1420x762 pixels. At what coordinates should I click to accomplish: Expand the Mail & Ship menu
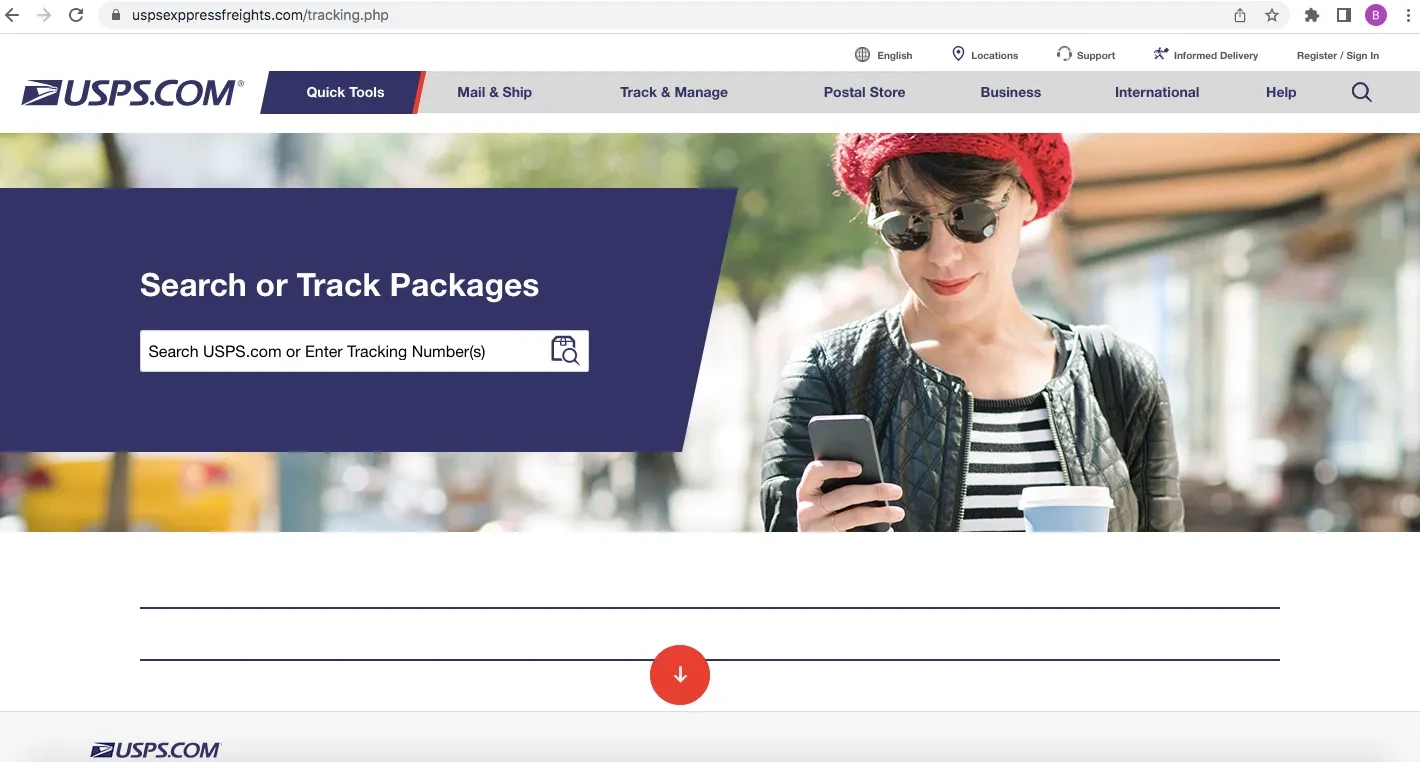click(x=494, y=92)
